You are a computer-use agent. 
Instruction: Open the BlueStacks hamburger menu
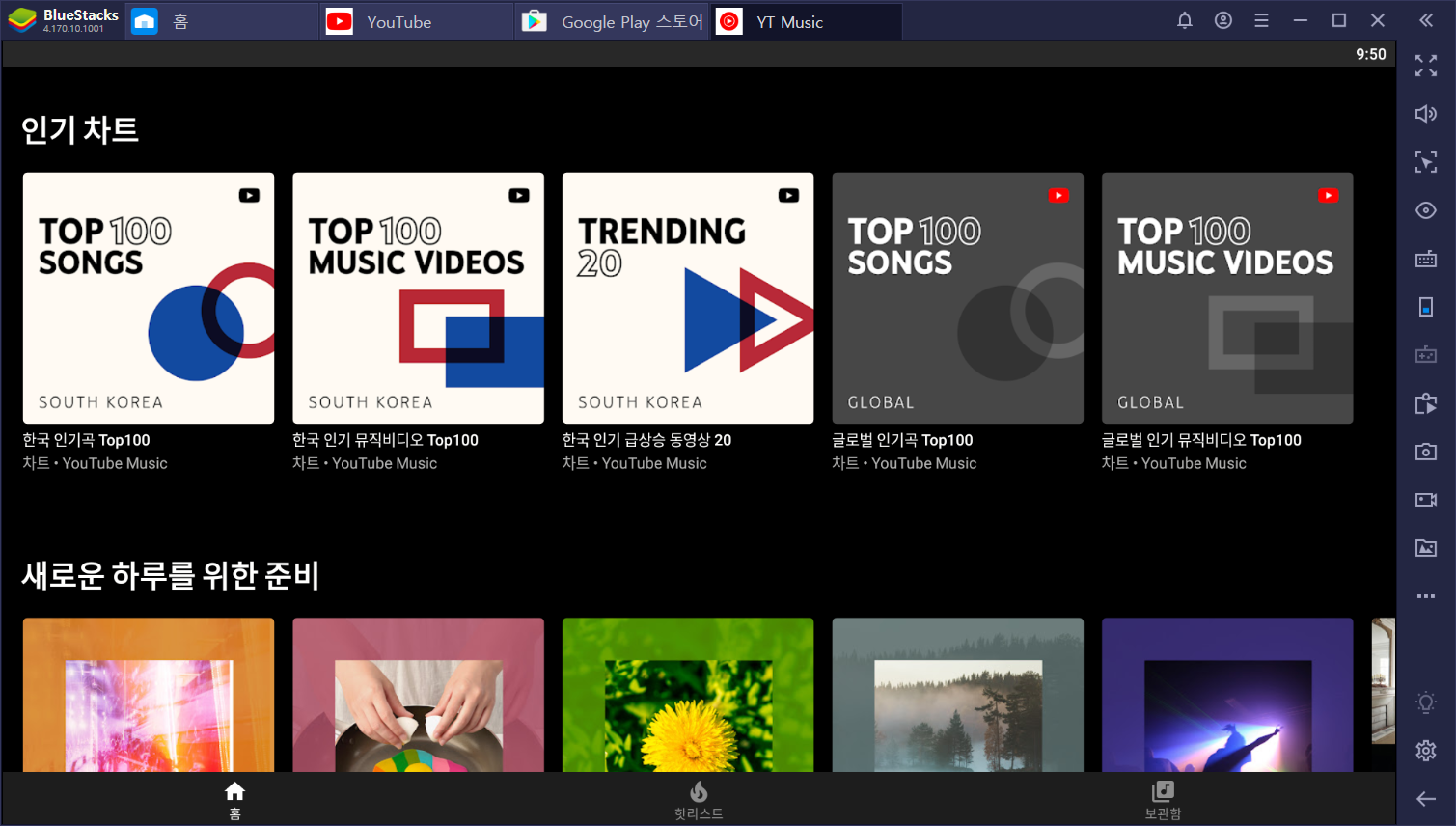click(x=1261, y=20)
